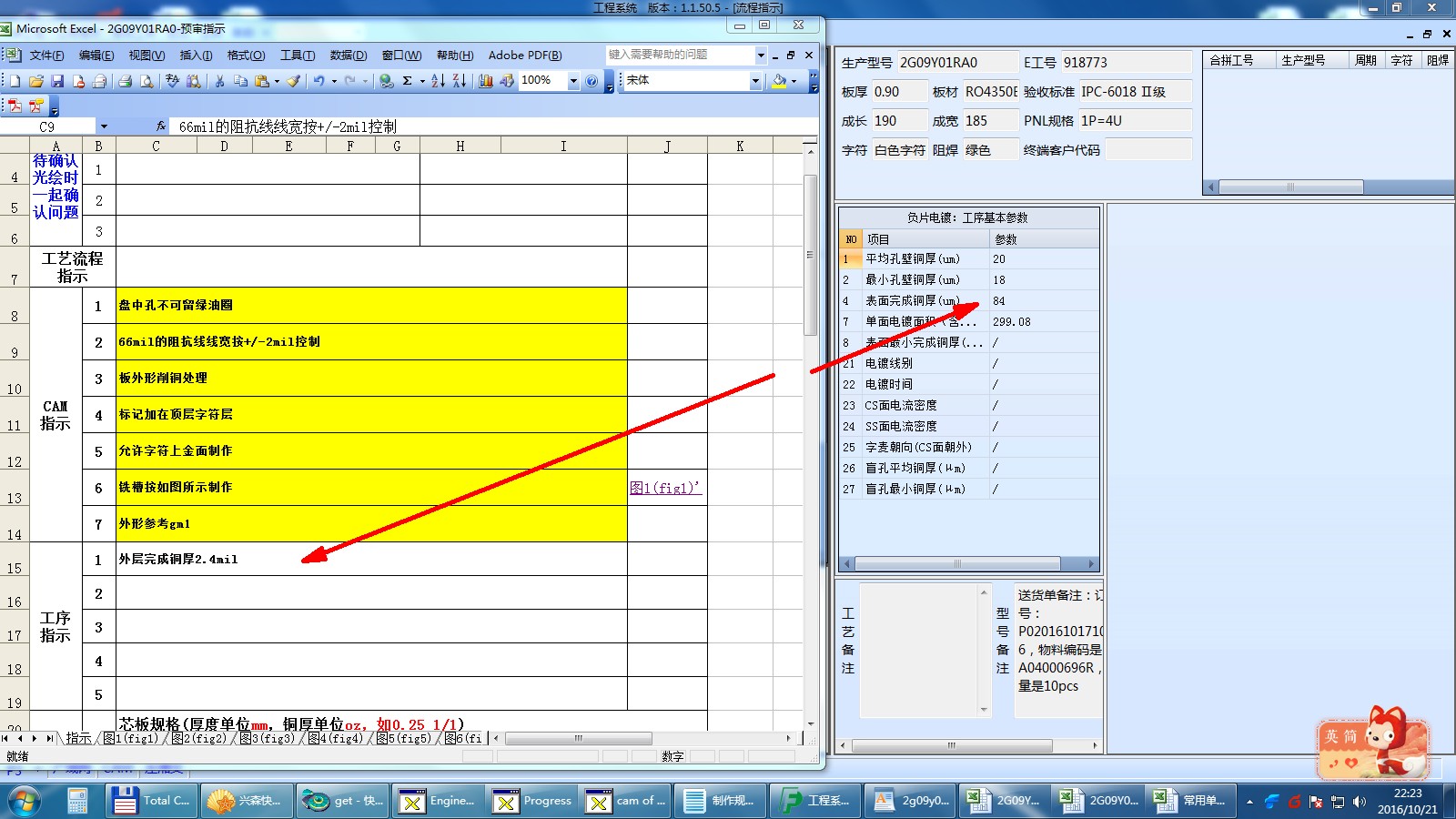Click the help question search box
Viewport: 1456px width, 819px height.
(681, 55)
